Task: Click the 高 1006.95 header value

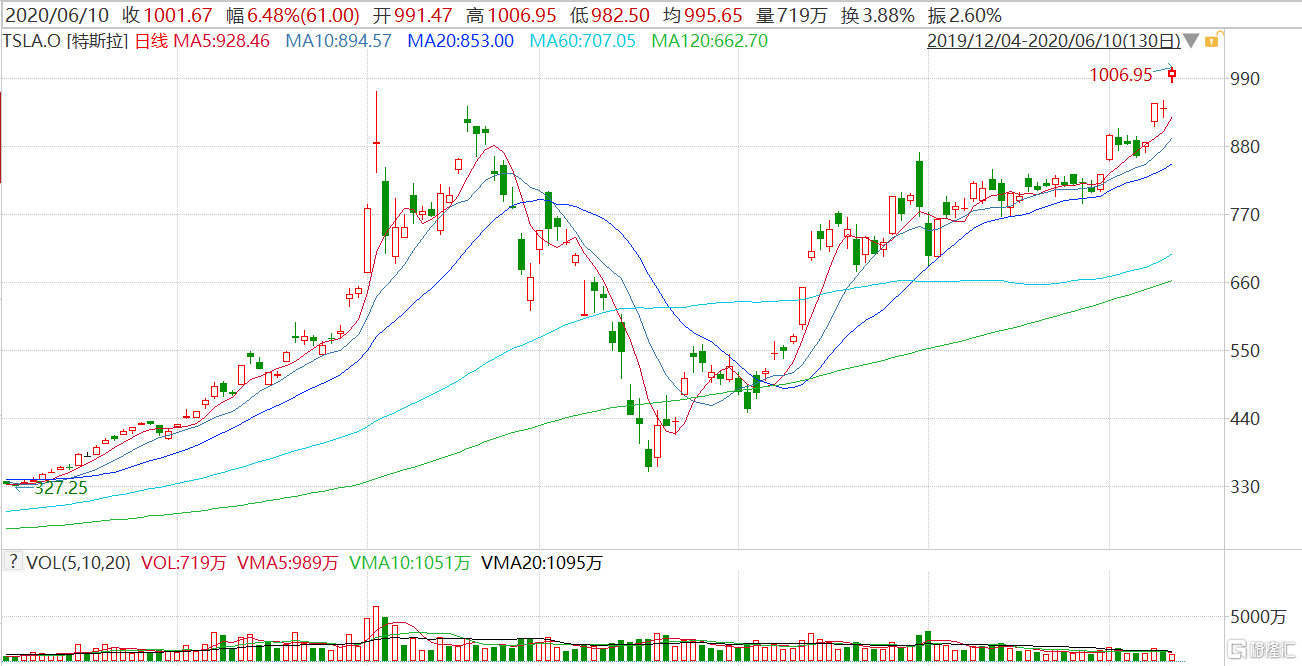Action: point(511,15)
